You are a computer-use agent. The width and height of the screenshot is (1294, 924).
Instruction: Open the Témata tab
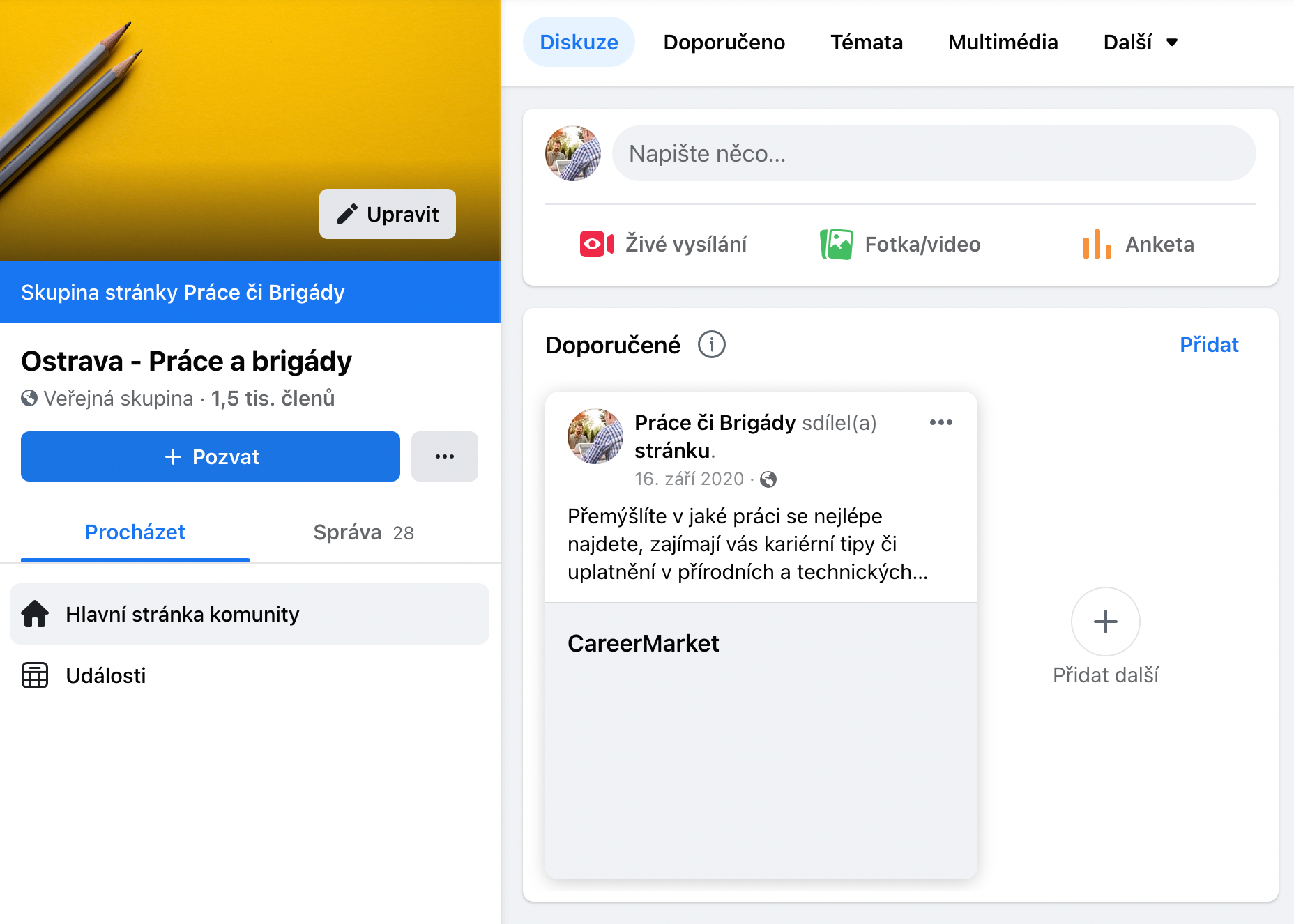867,42
